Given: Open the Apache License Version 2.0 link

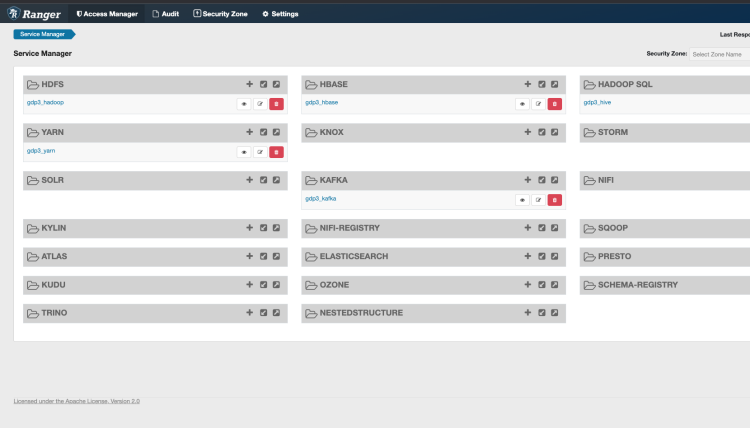Looking at the screenshot, I should [x=77, y=401].
